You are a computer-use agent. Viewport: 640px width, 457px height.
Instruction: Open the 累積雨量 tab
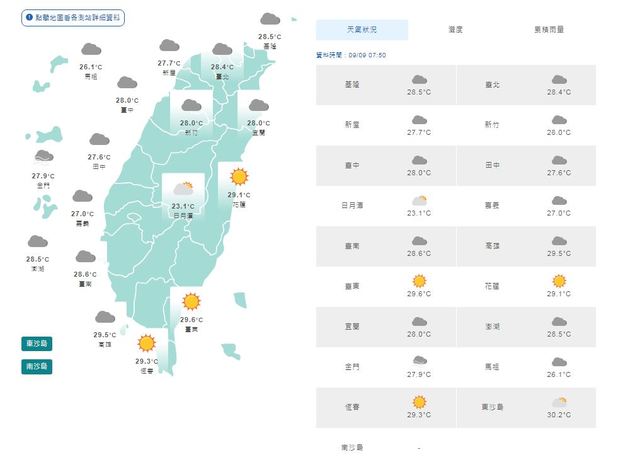click(548, 30)
